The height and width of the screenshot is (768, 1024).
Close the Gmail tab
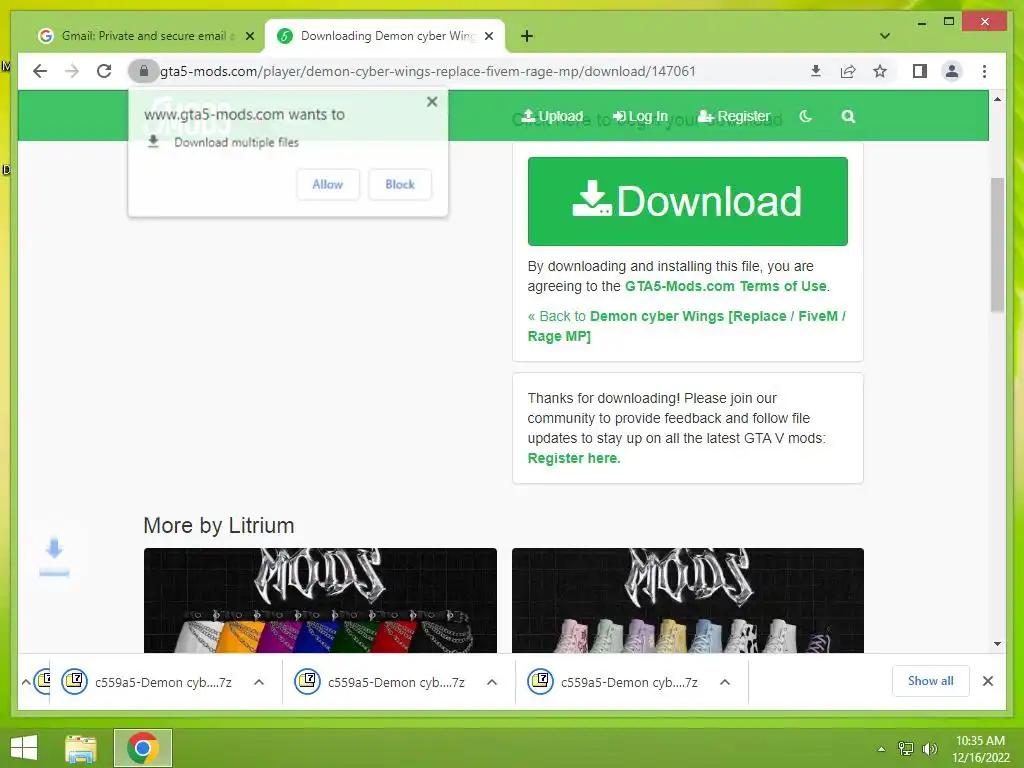[249, 36]
